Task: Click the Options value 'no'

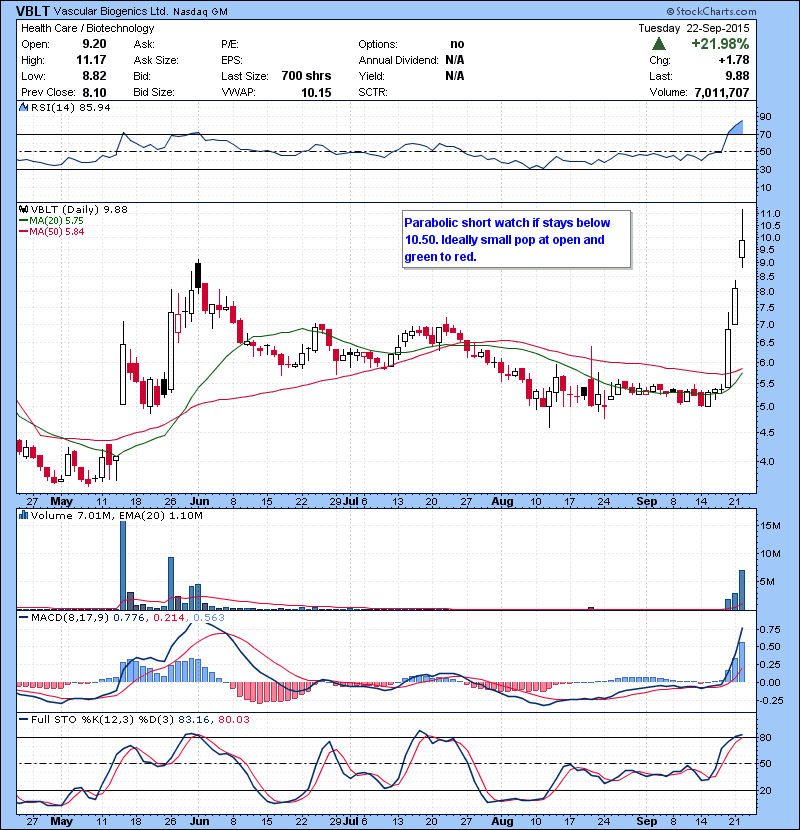Action: tap(457, 44)
